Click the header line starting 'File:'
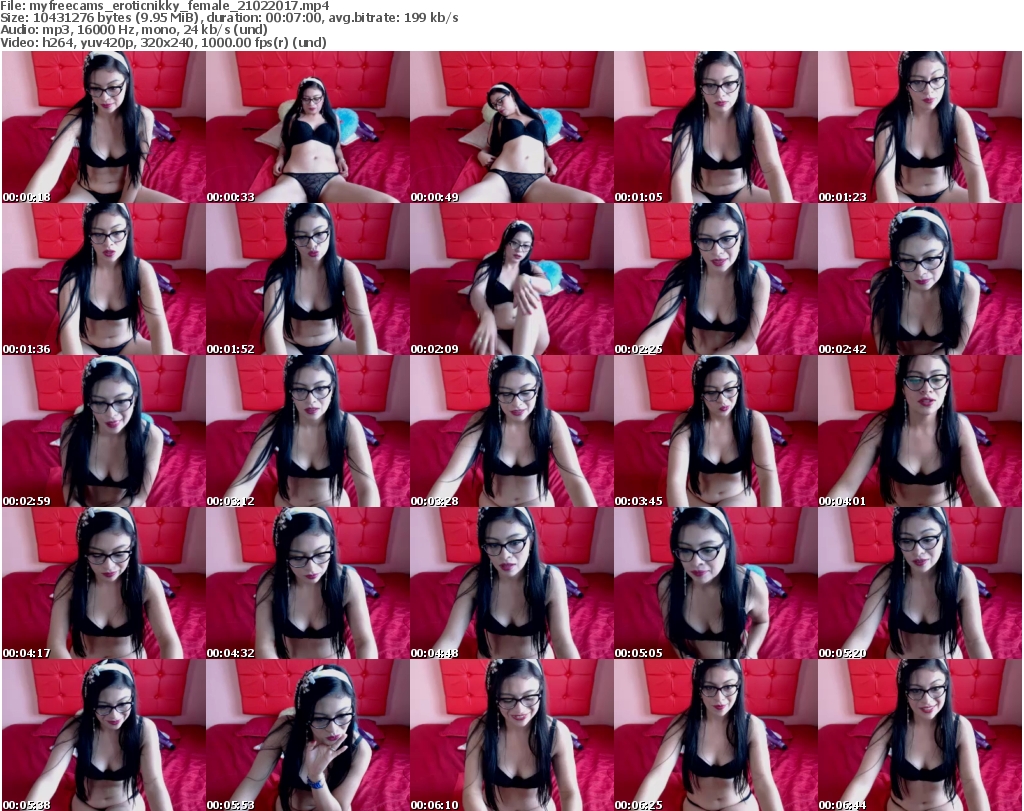The height and width of the screenshot is (811, 1024). [x=165, y=6]
